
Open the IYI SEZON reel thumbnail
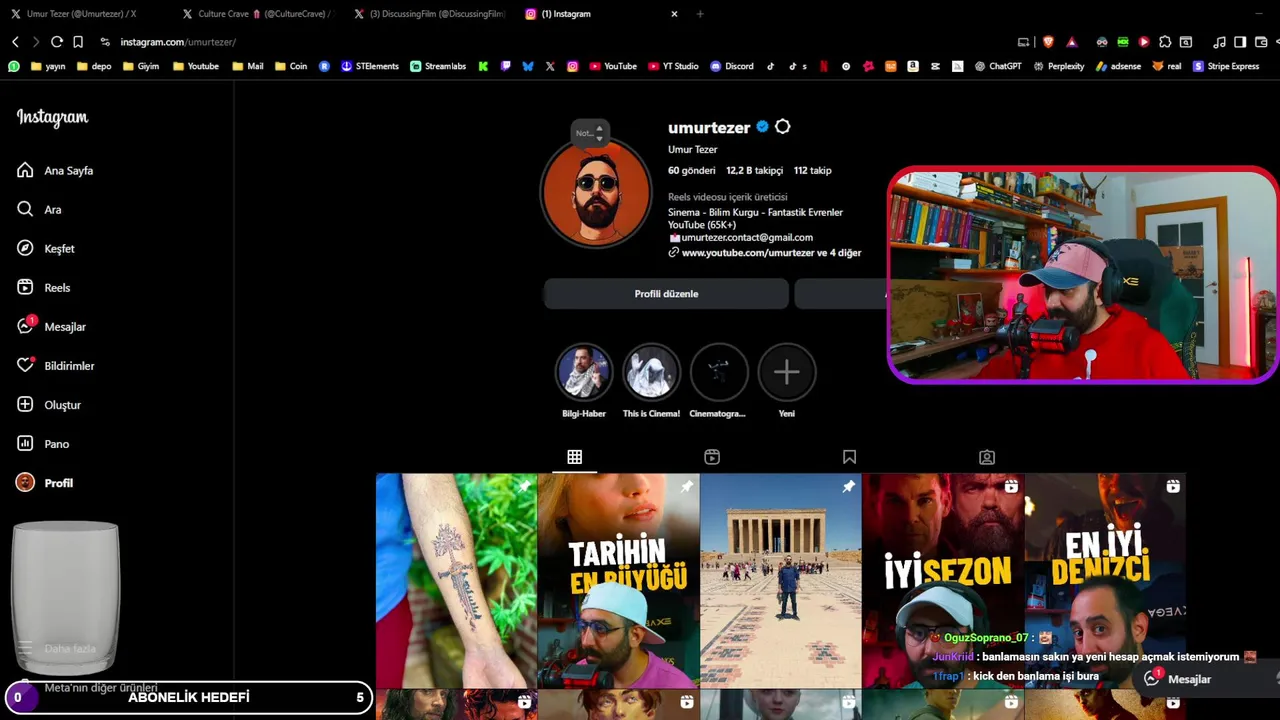(x=943, y=581)
